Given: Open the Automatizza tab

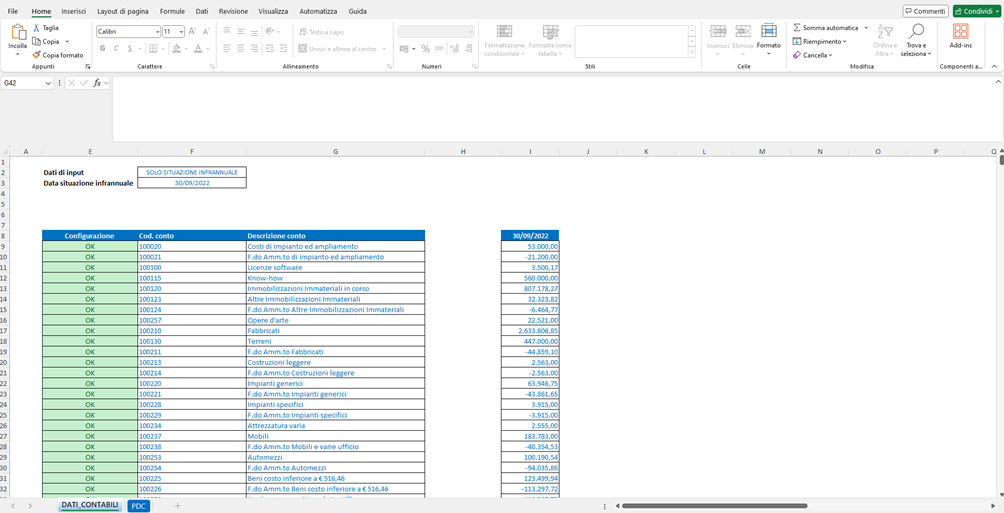Looking at the screenshot, I should pos(318,11).
